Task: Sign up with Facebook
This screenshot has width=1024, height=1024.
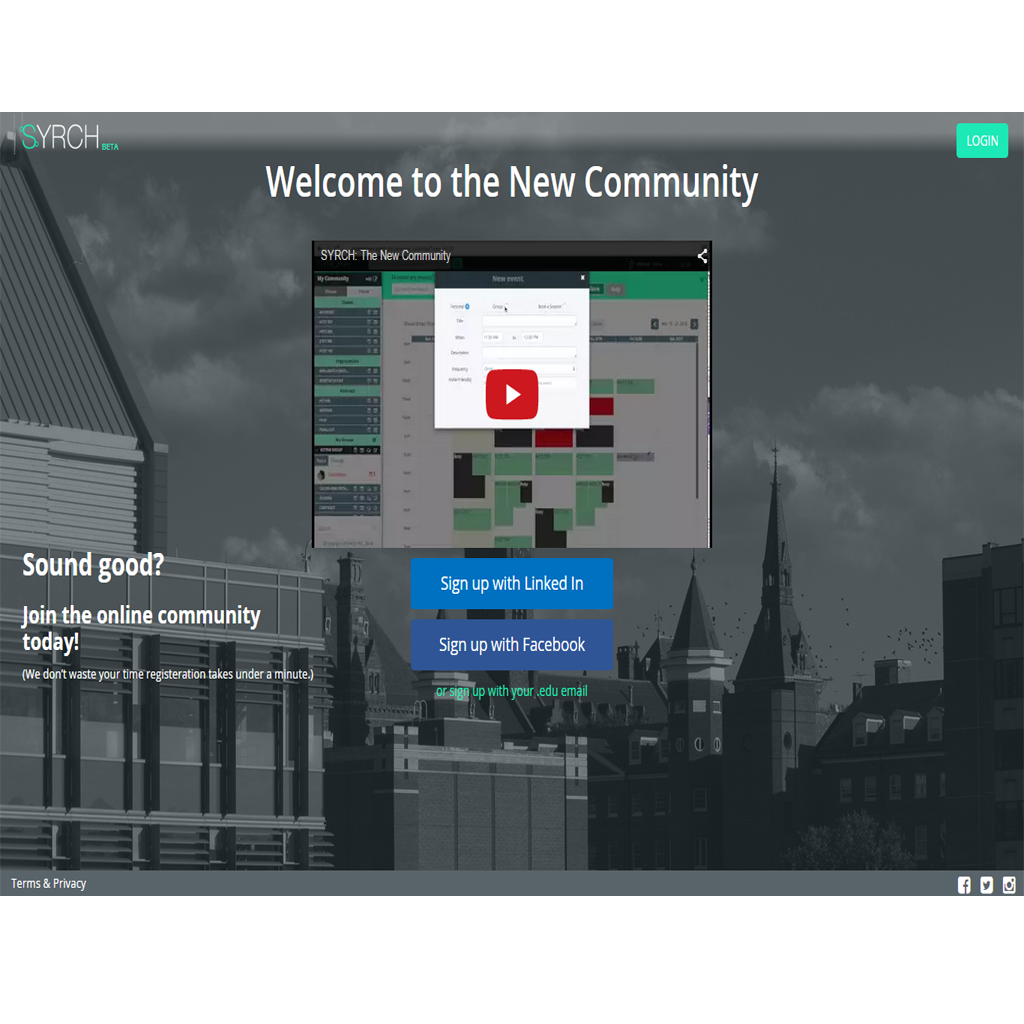Action: coord(512,645)
